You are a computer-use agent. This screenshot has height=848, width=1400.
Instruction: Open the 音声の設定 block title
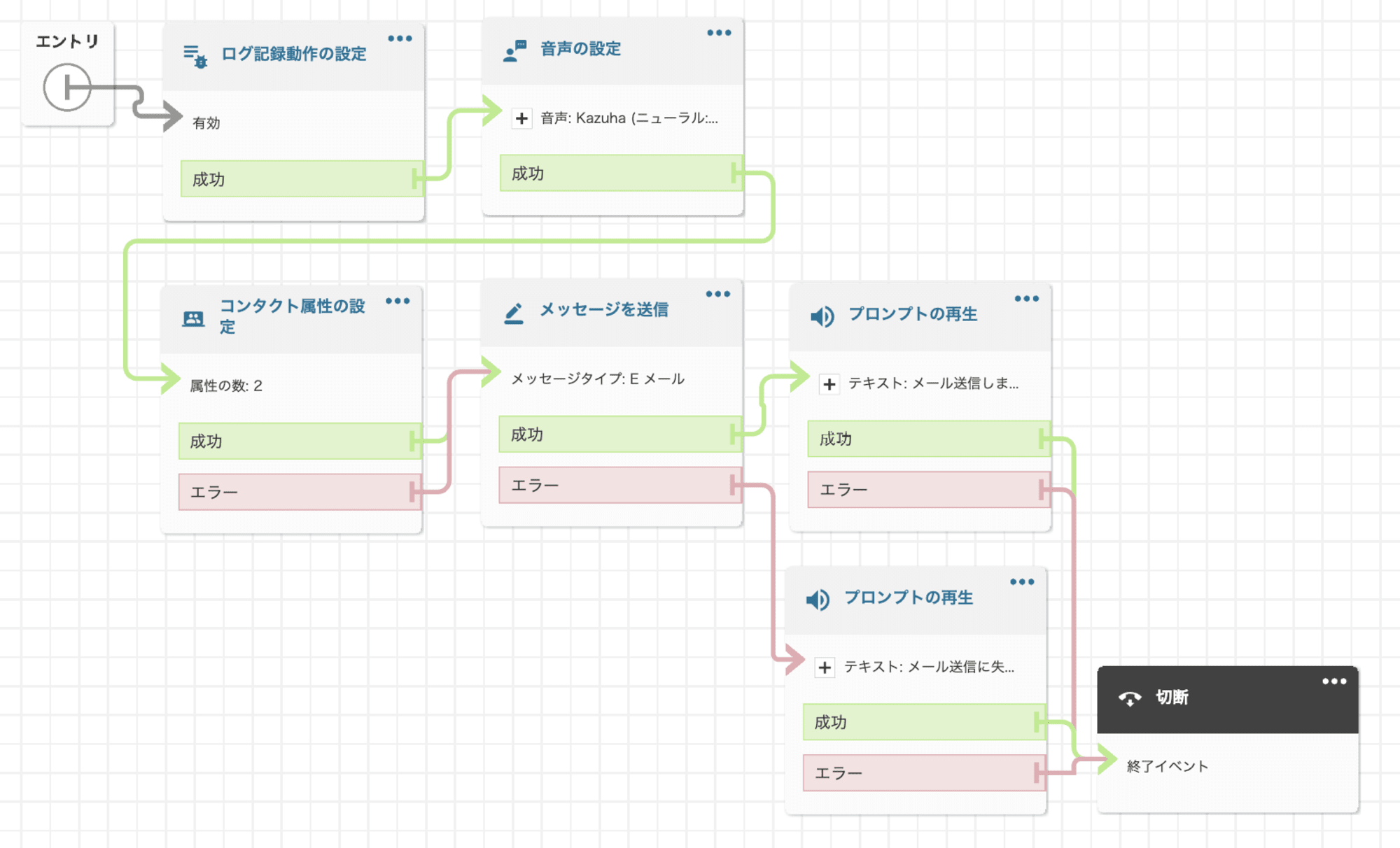pos(581,49)
